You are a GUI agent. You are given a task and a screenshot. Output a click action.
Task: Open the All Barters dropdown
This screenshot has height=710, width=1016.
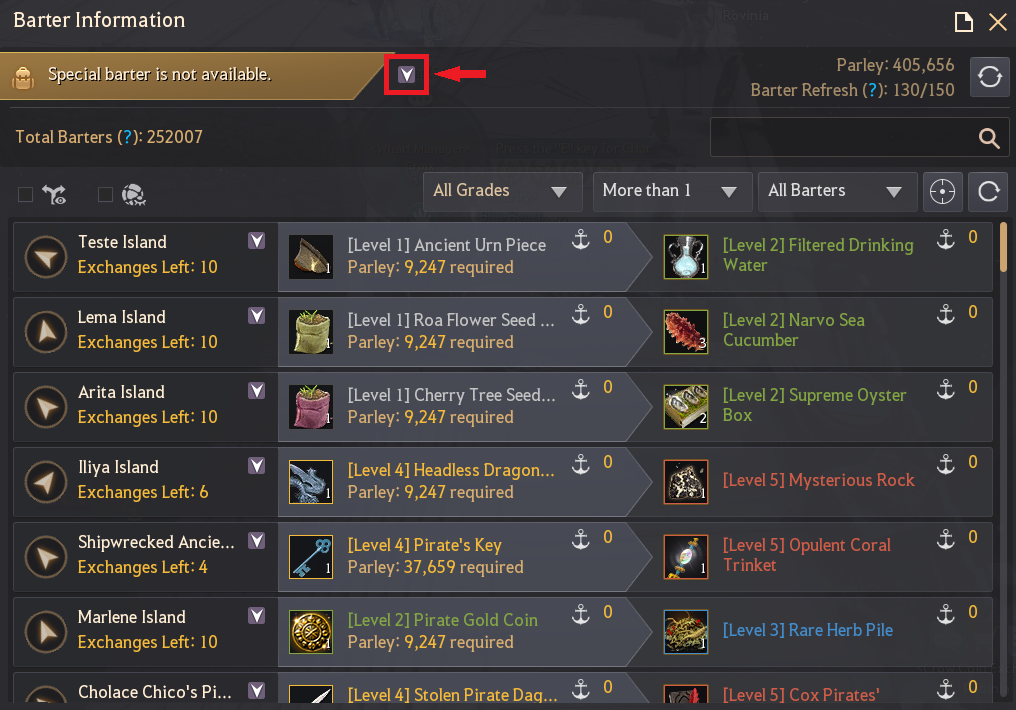point(838,192)
